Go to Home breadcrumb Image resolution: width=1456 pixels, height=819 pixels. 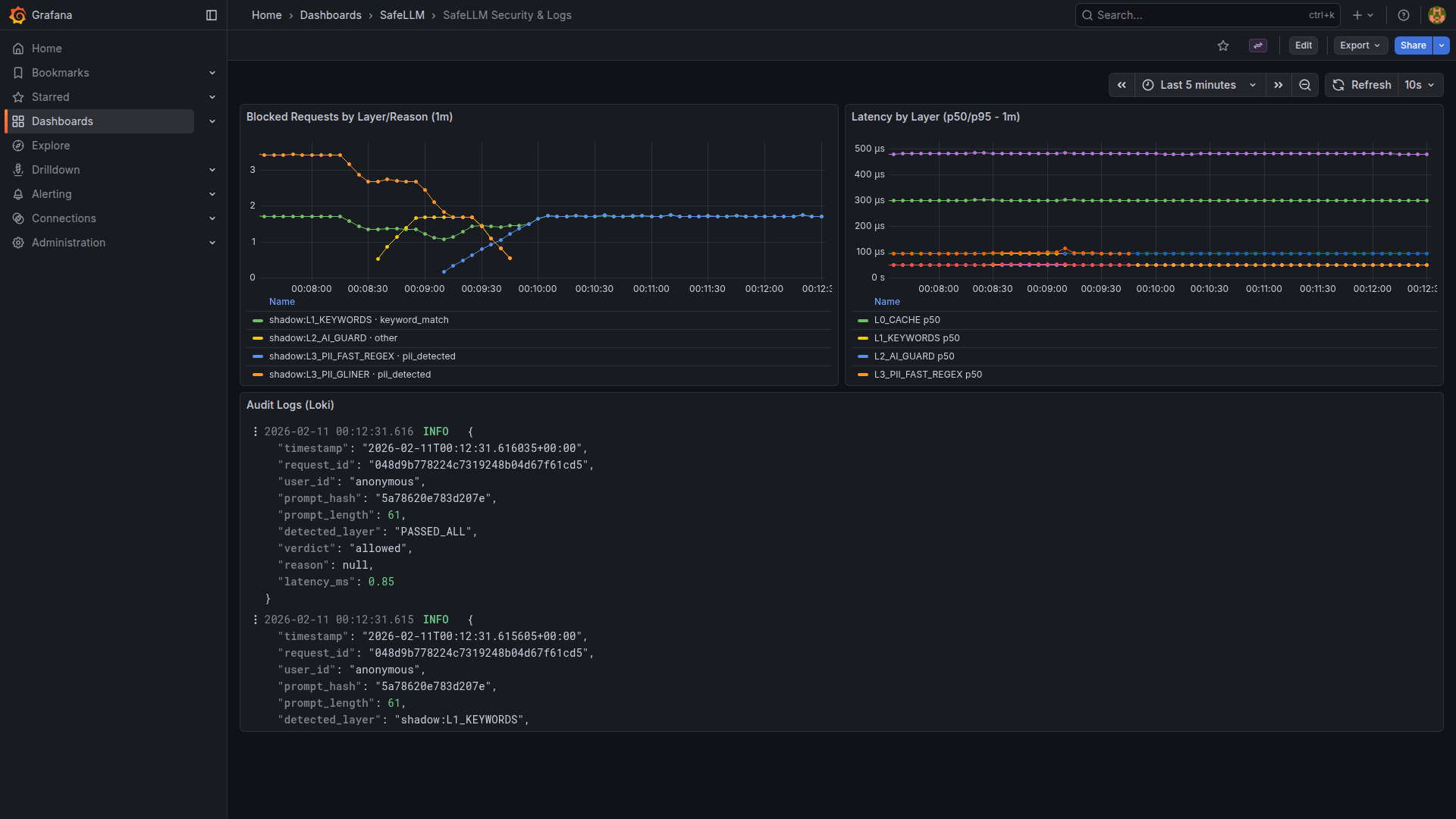point(266,15)
